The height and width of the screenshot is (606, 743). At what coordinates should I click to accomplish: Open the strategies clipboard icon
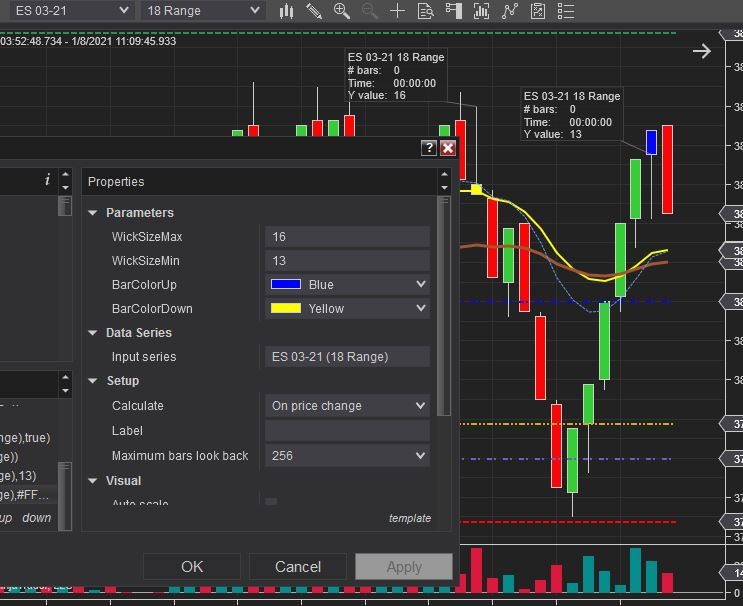(538, 11)
